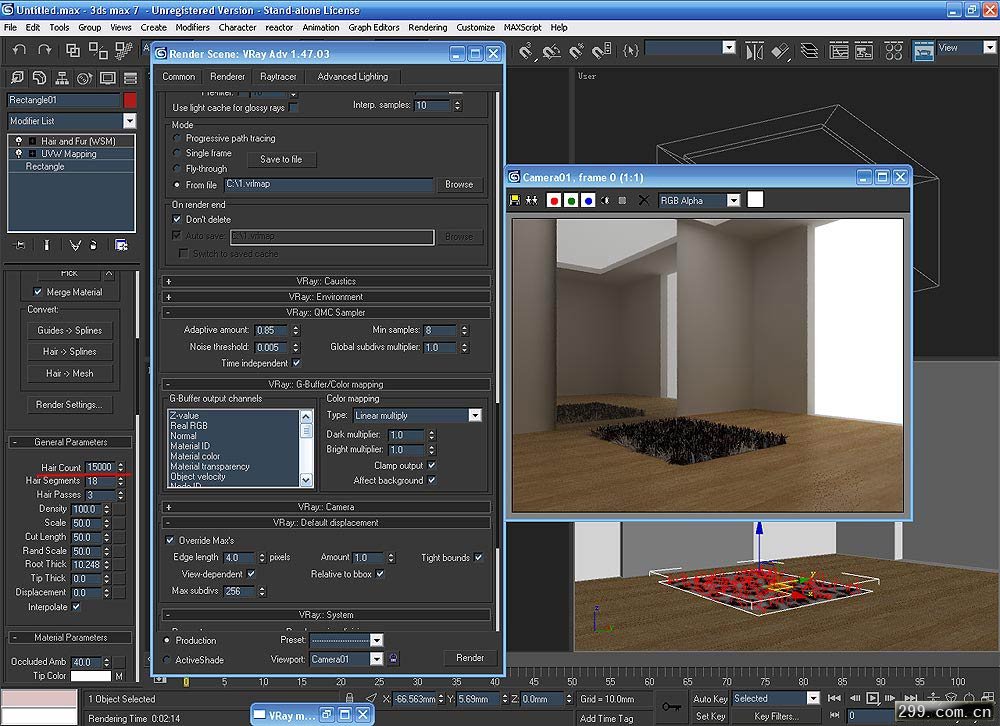Open the Modifier List dropdown

coord(129,121)
